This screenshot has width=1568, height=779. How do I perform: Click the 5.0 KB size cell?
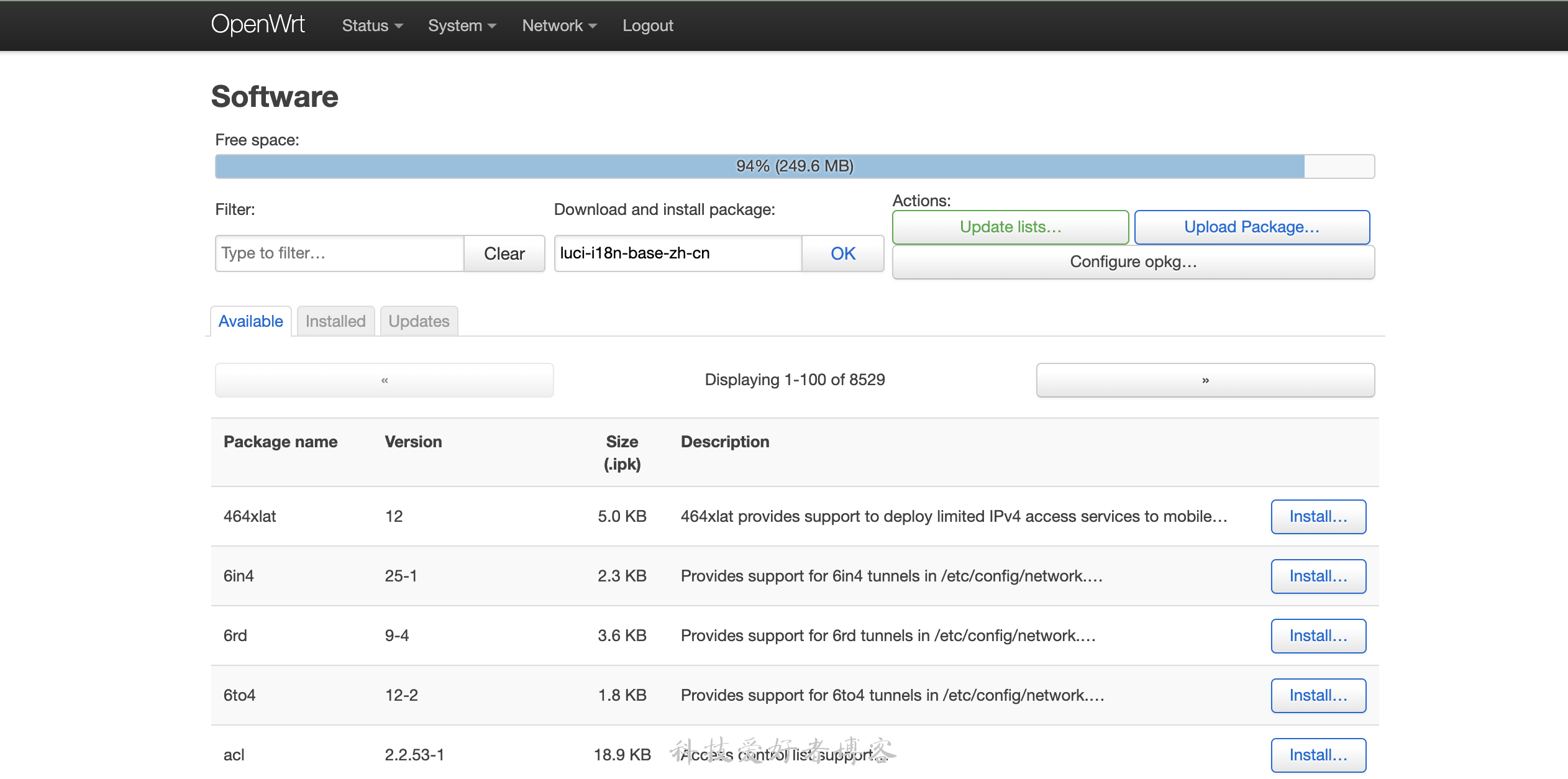point(622,516)
